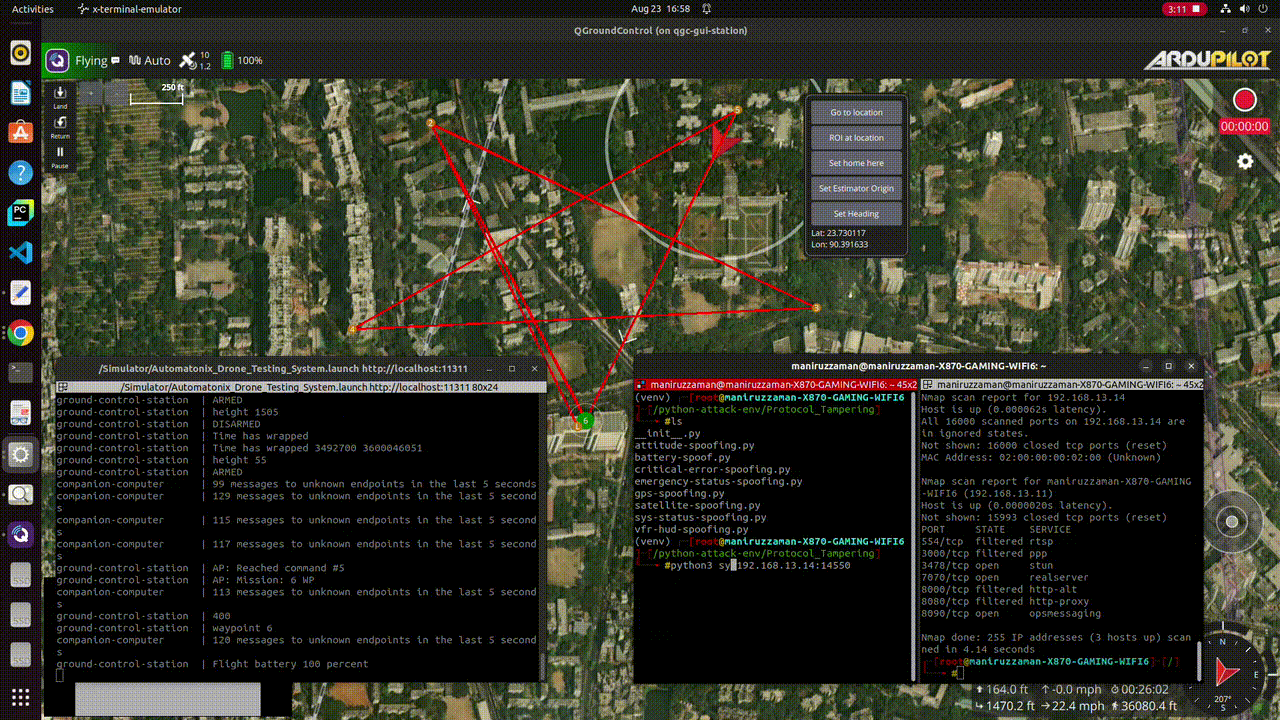Open the GPS satellite status indicator
The width and height of the screenshot is (1280, 720).
[x=195, y=60]
